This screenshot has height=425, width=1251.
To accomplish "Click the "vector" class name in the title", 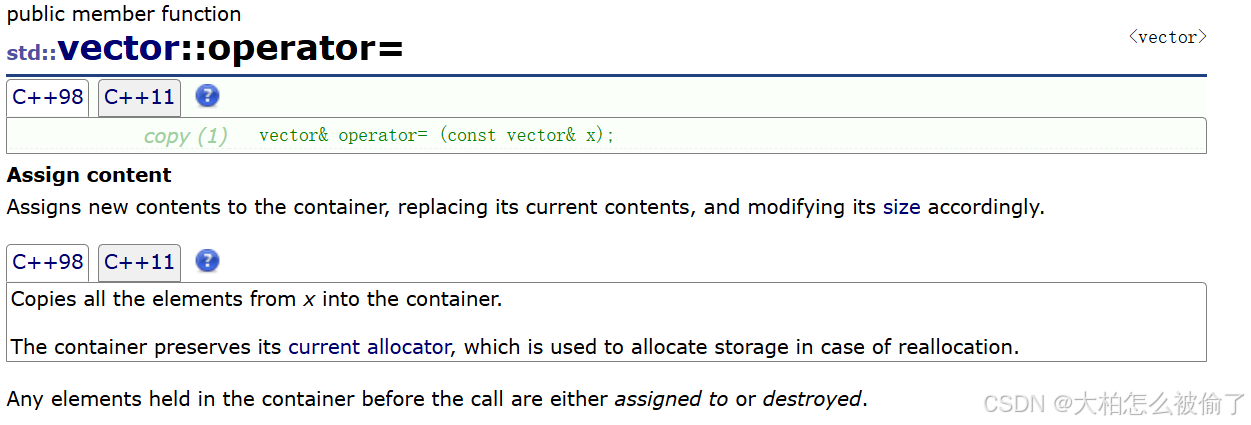I will click(119, 48).
